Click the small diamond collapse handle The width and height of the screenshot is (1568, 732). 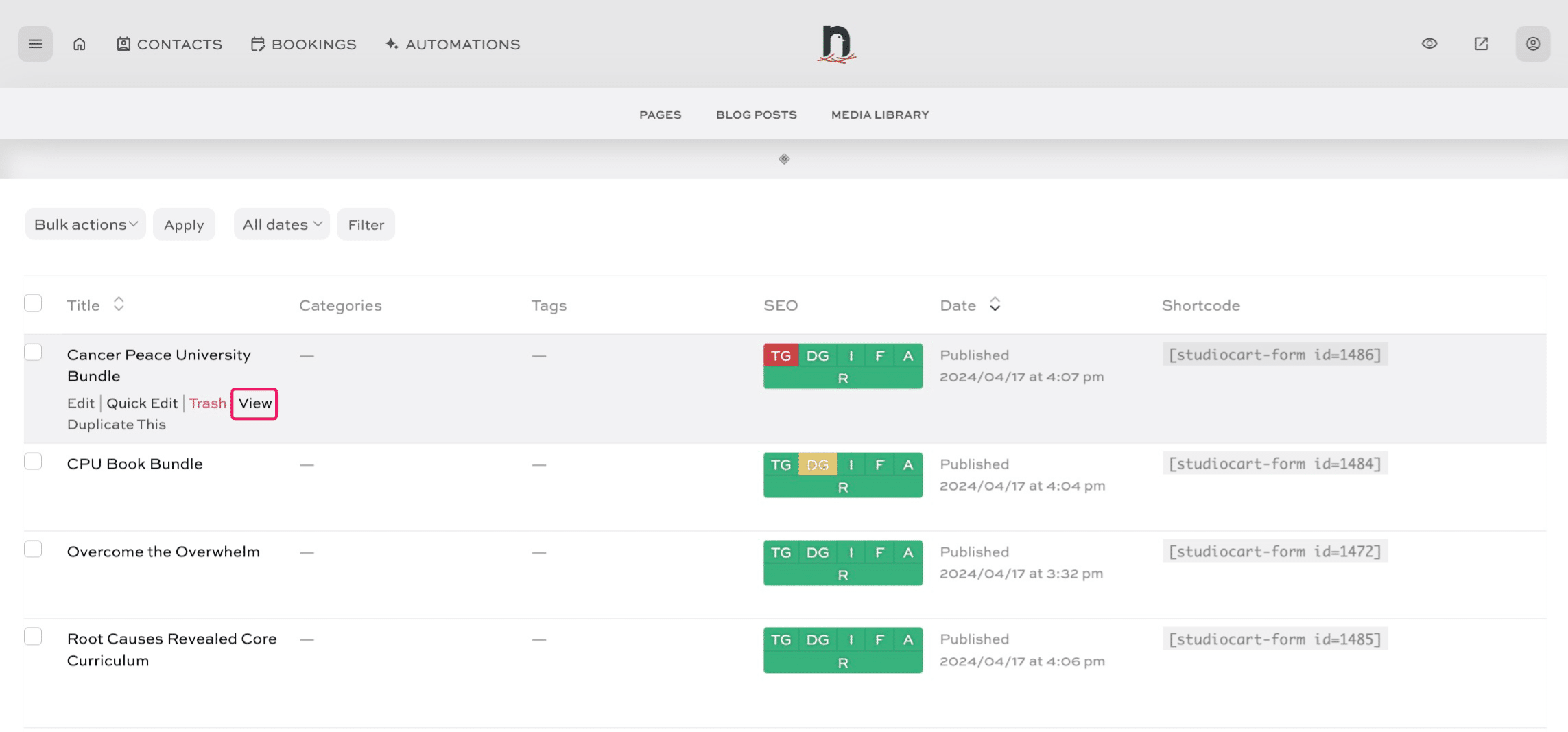pos(784,159)
